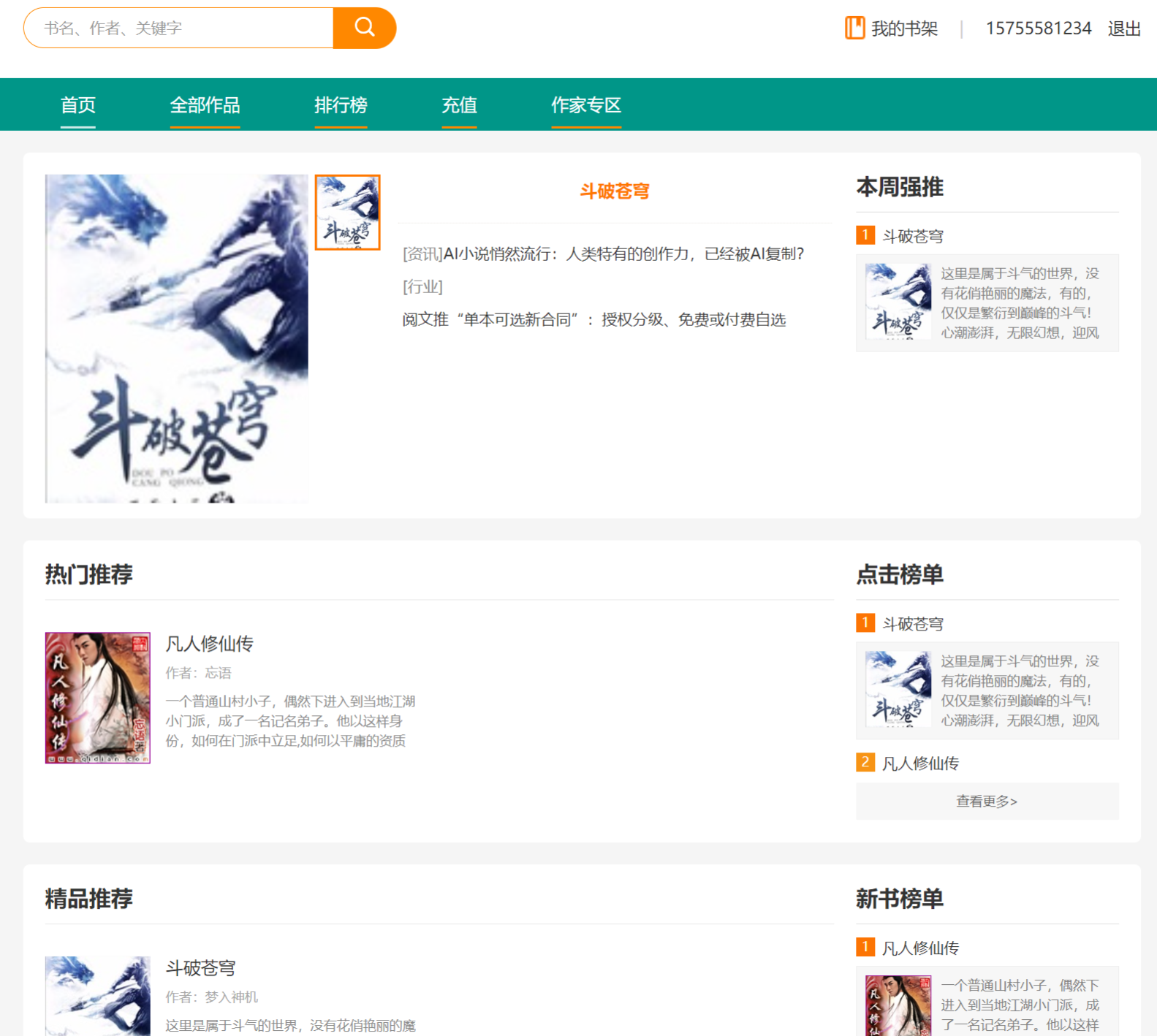This screenshot has width=1157, height=1036.
Task: Click 凡人修仙传 summary in 热门推荐
Action: (x=291, y=721)
